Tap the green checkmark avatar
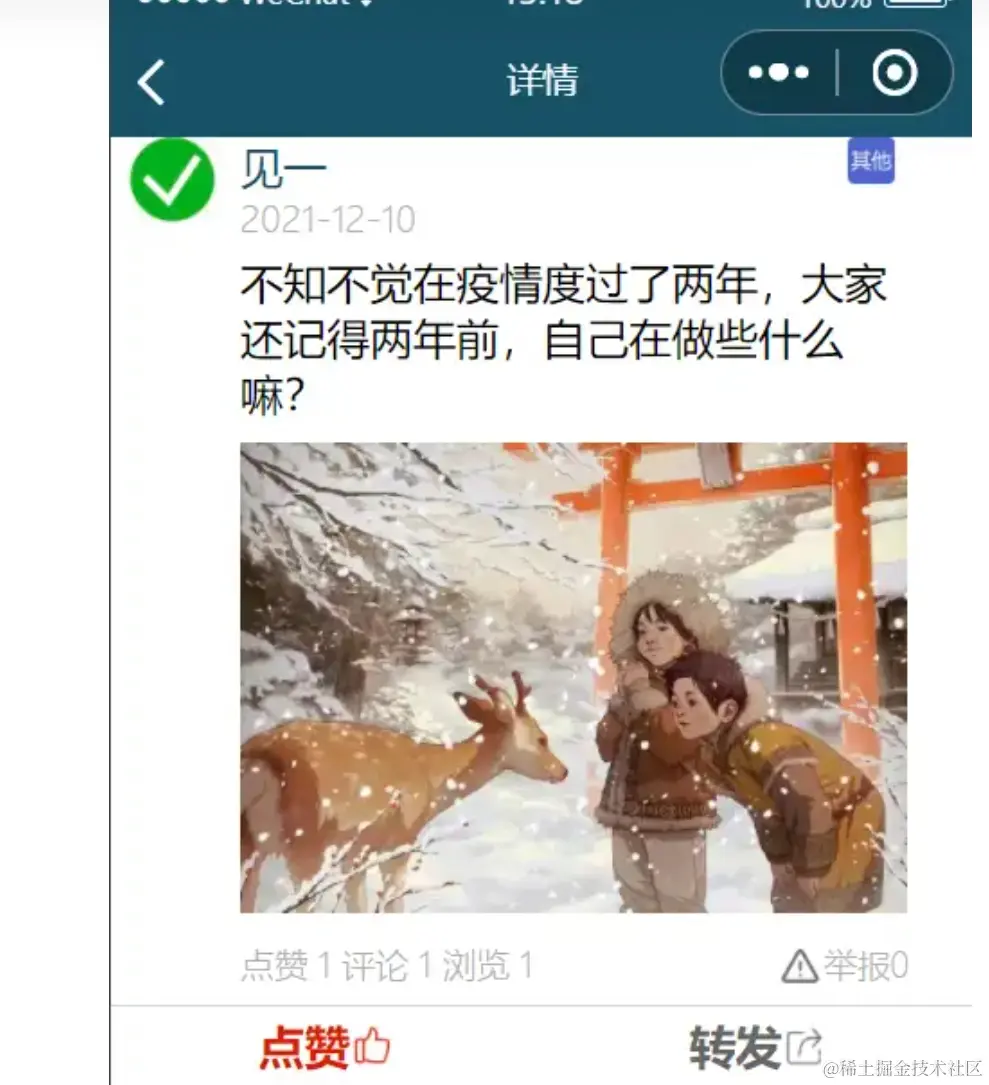989x1085 pixels. pyautogui.click(x=172, y=179)
